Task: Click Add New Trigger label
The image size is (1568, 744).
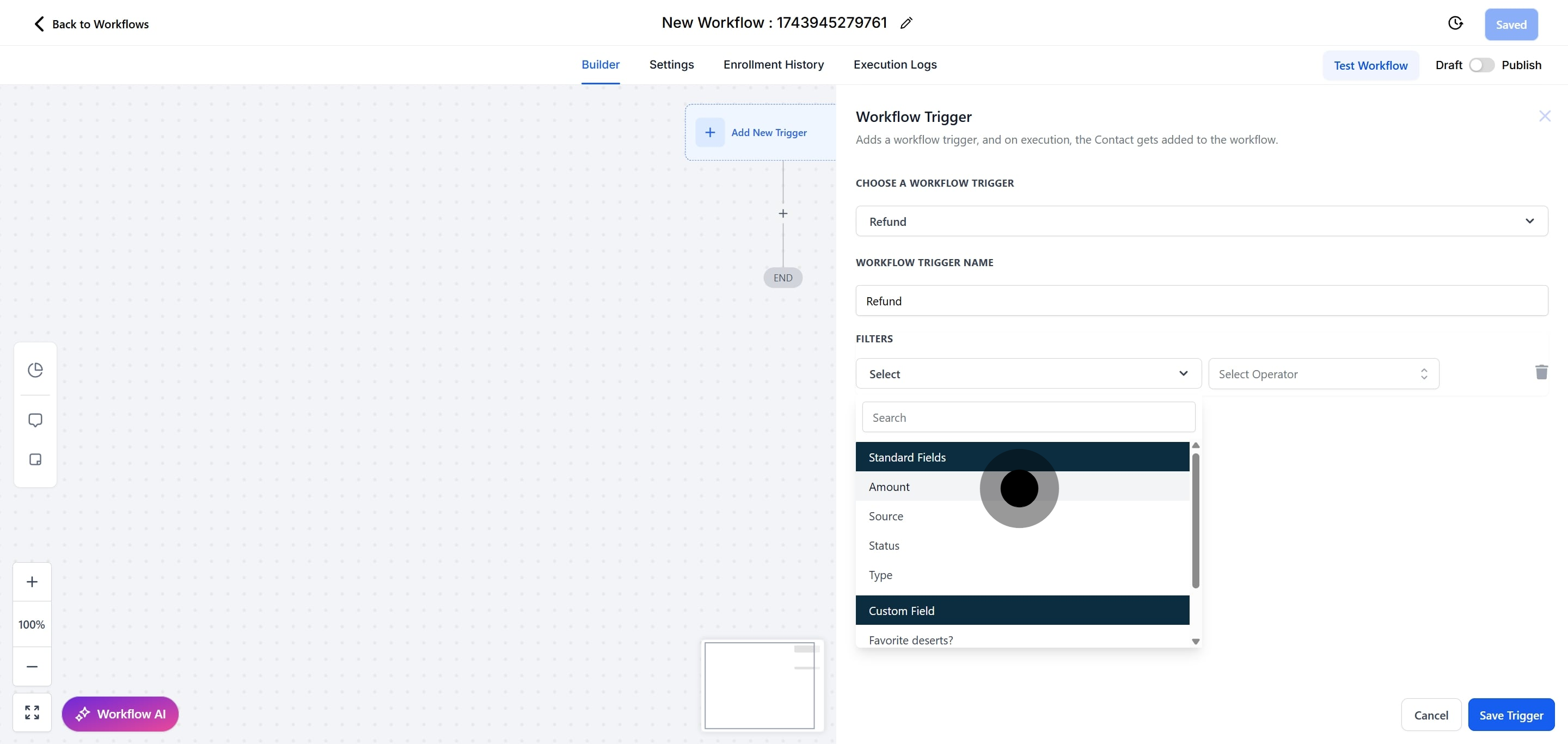Action: click(769, 132)
